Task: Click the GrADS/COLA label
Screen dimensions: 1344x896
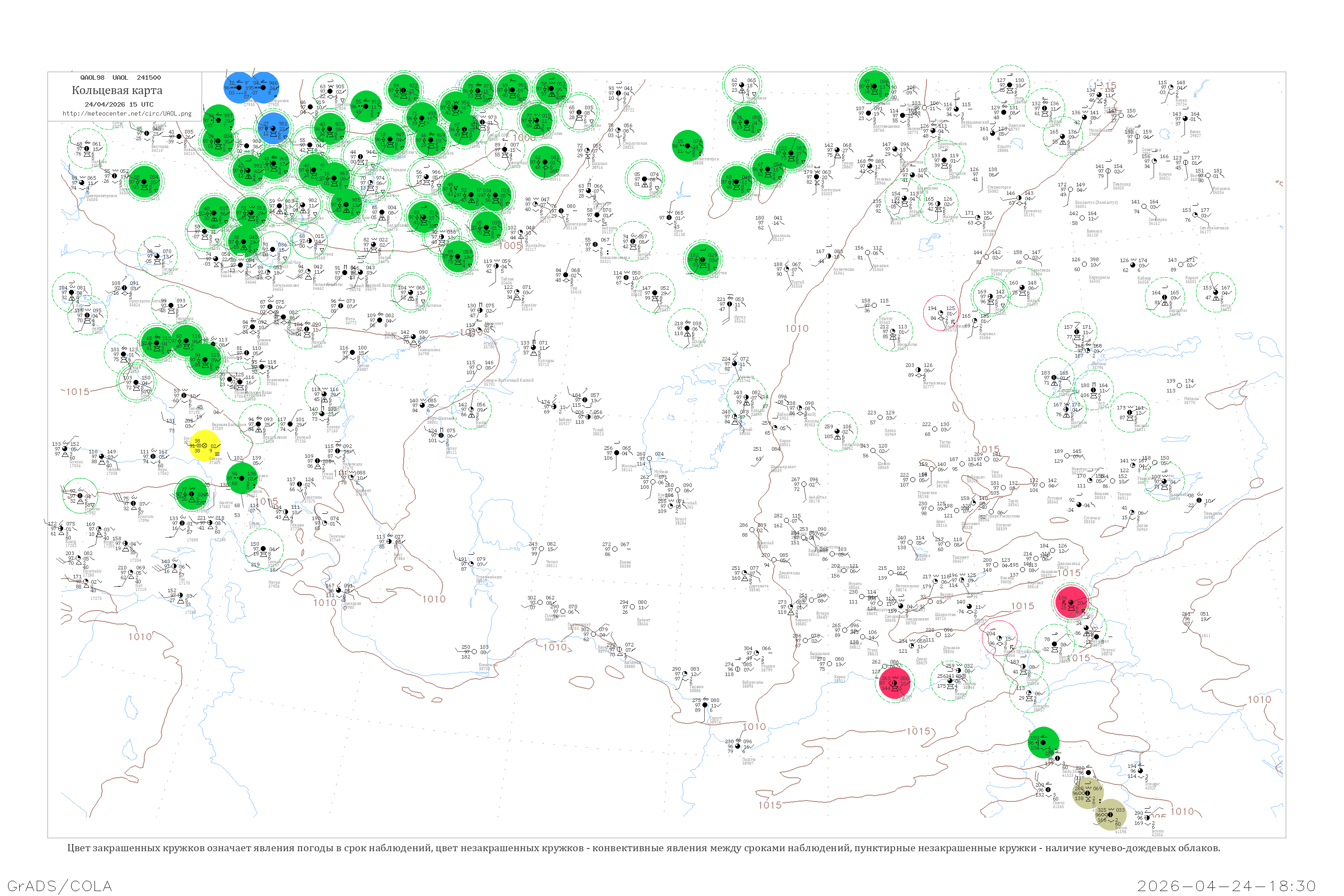Action: tap(60, 886)
